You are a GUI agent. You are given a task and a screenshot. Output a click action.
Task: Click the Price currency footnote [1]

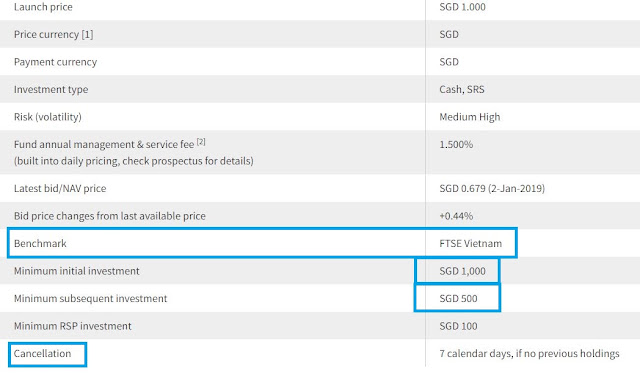tap(87, 34)
